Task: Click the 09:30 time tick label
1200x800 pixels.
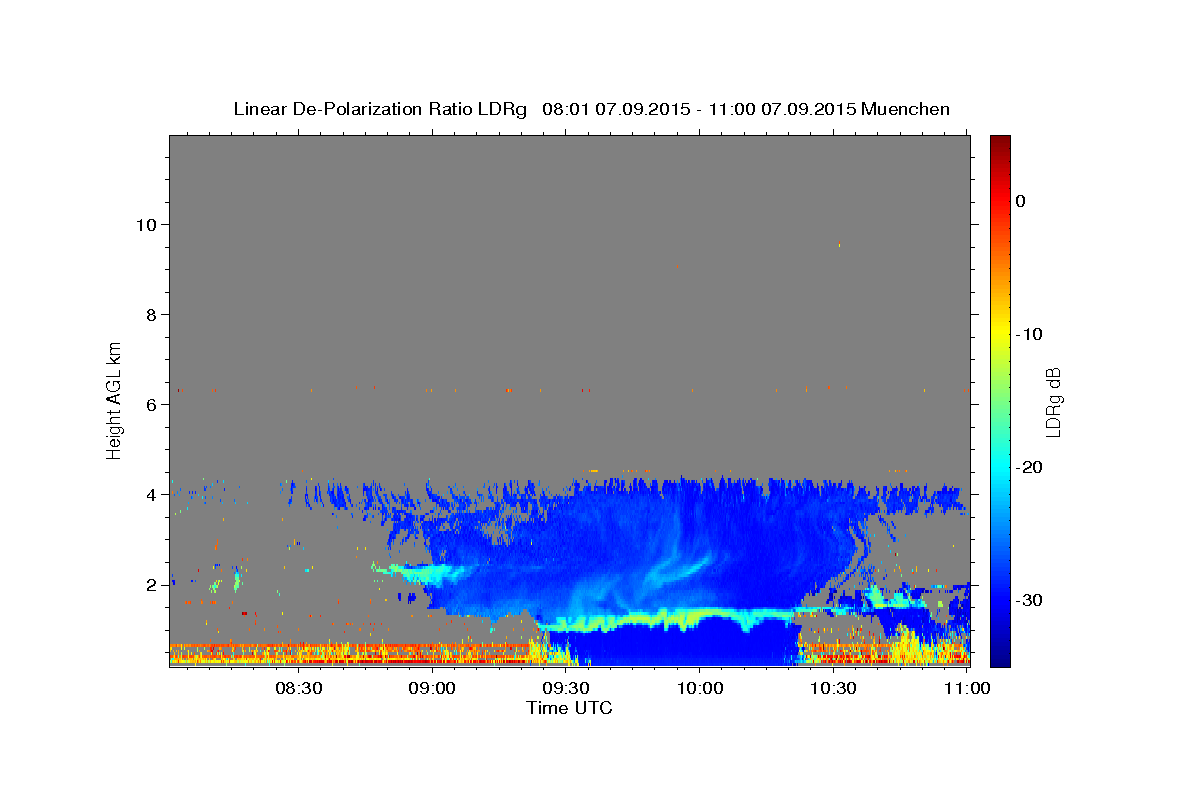Action: [x=565, y=689]
